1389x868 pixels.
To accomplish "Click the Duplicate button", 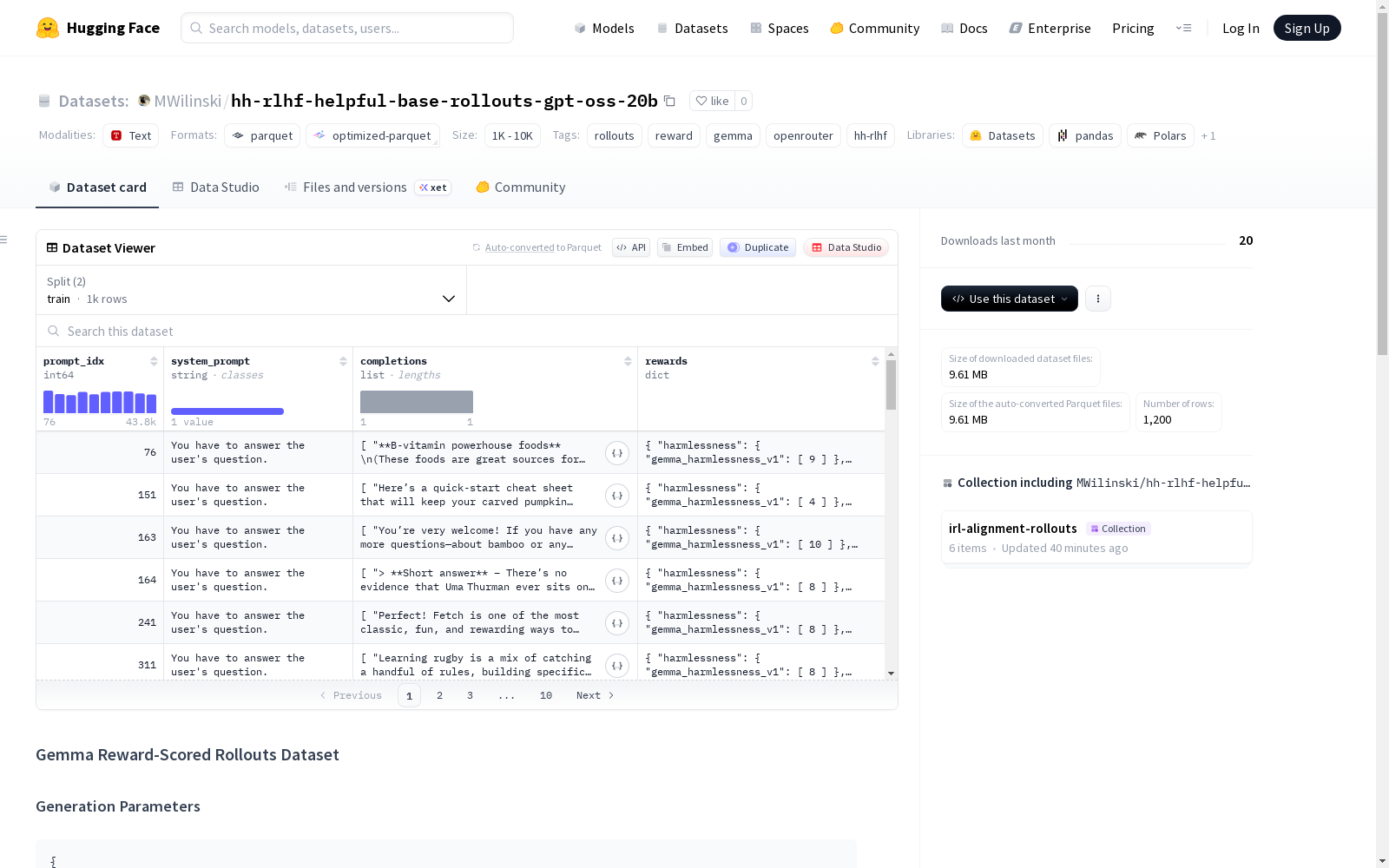I will [x=758, y=247].
